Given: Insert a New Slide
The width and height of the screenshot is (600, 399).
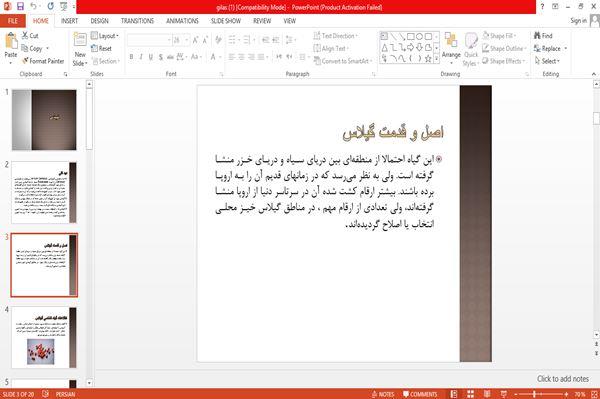Looking at the screenshot, I should click(x=80, y=49).
